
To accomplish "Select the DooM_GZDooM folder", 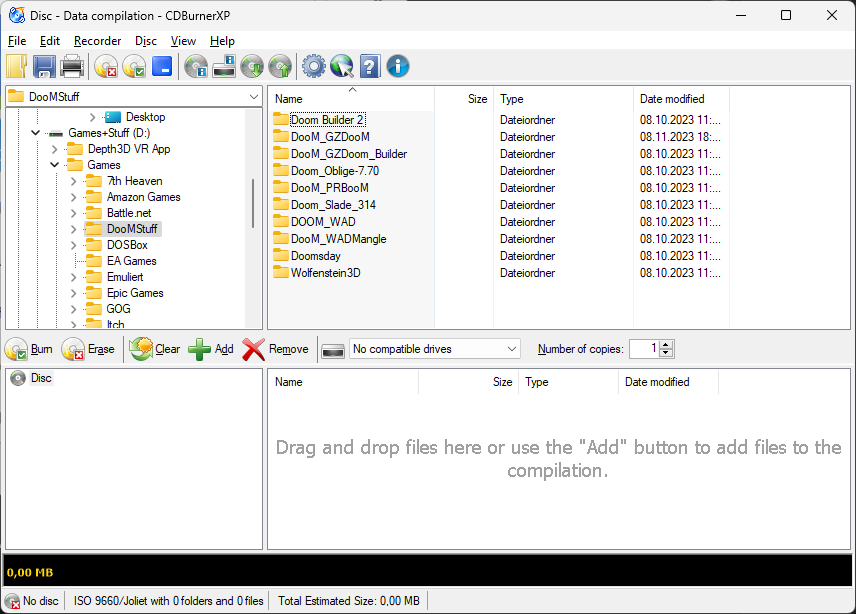I will point(330,136).
